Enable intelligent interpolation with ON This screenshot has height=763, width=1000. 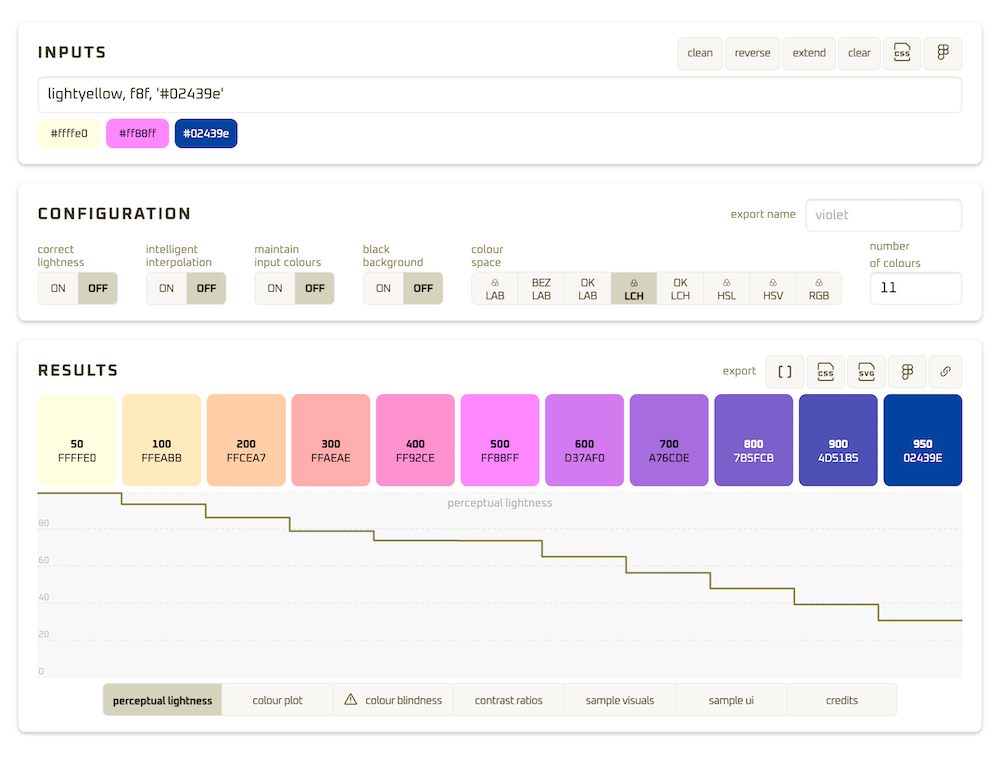tap(166, 288)
